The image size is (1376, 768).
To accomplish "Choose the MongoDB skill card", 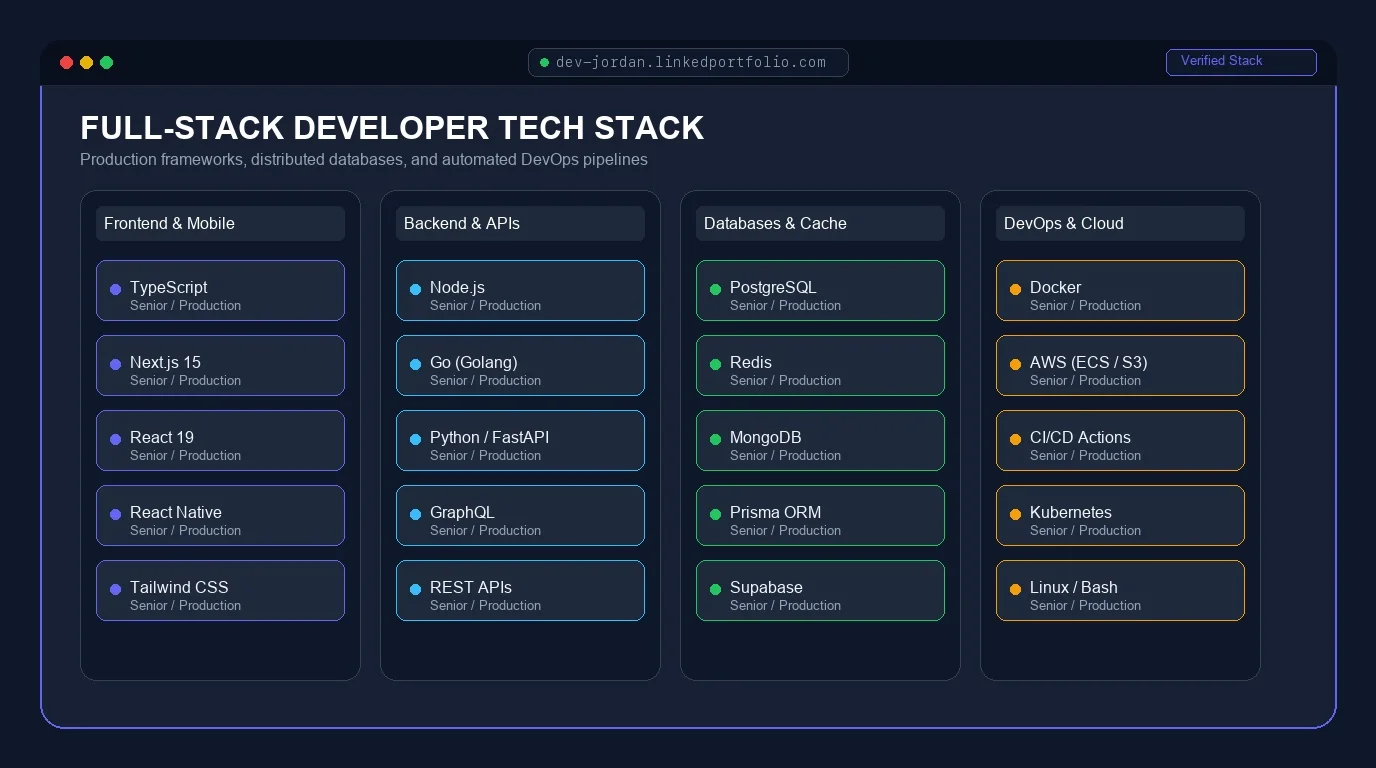I will click(x=820, y=440).
